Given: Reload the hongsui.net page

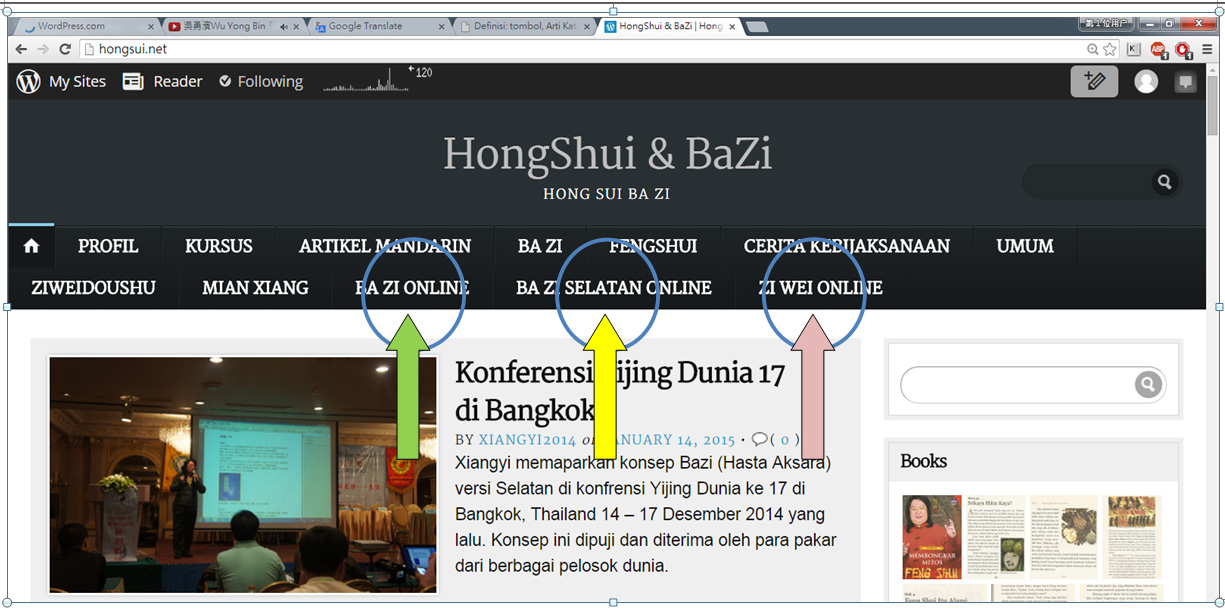Looking at the screenshot, I should [x=66, y=48].
